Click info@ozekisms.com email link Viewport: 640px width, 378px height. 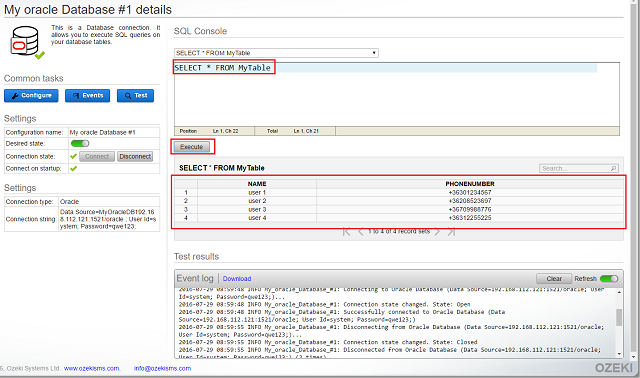pos(162,368)
